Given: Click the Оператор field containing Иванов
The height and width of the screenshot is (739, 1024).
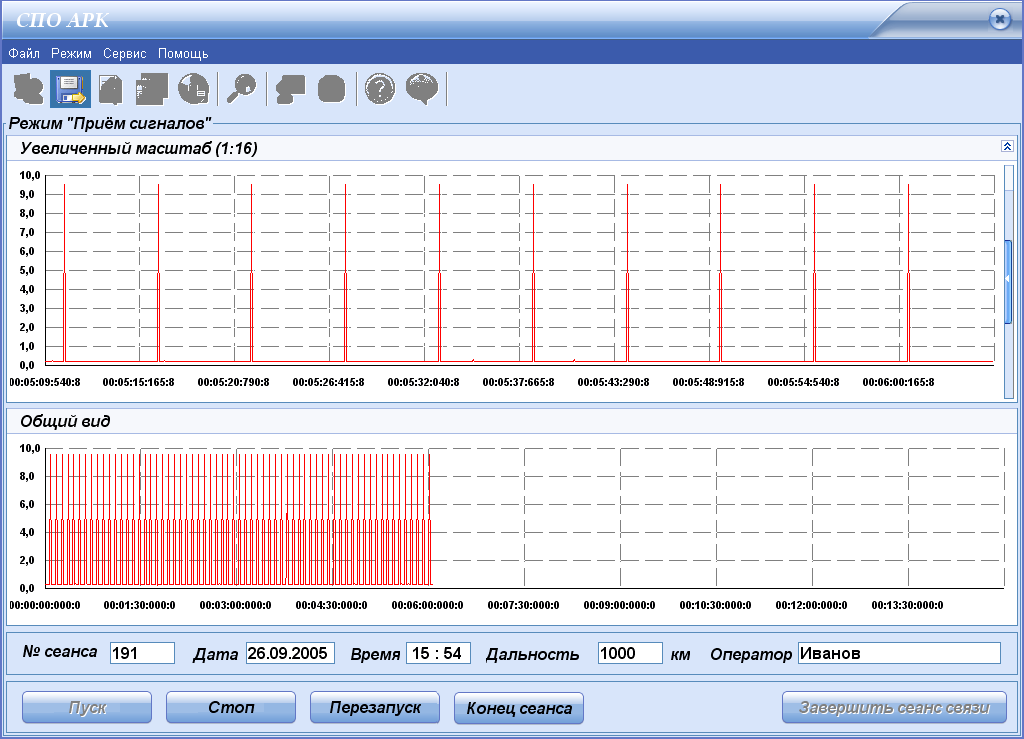Looking at the screenshot, I should tap(898, 653).
